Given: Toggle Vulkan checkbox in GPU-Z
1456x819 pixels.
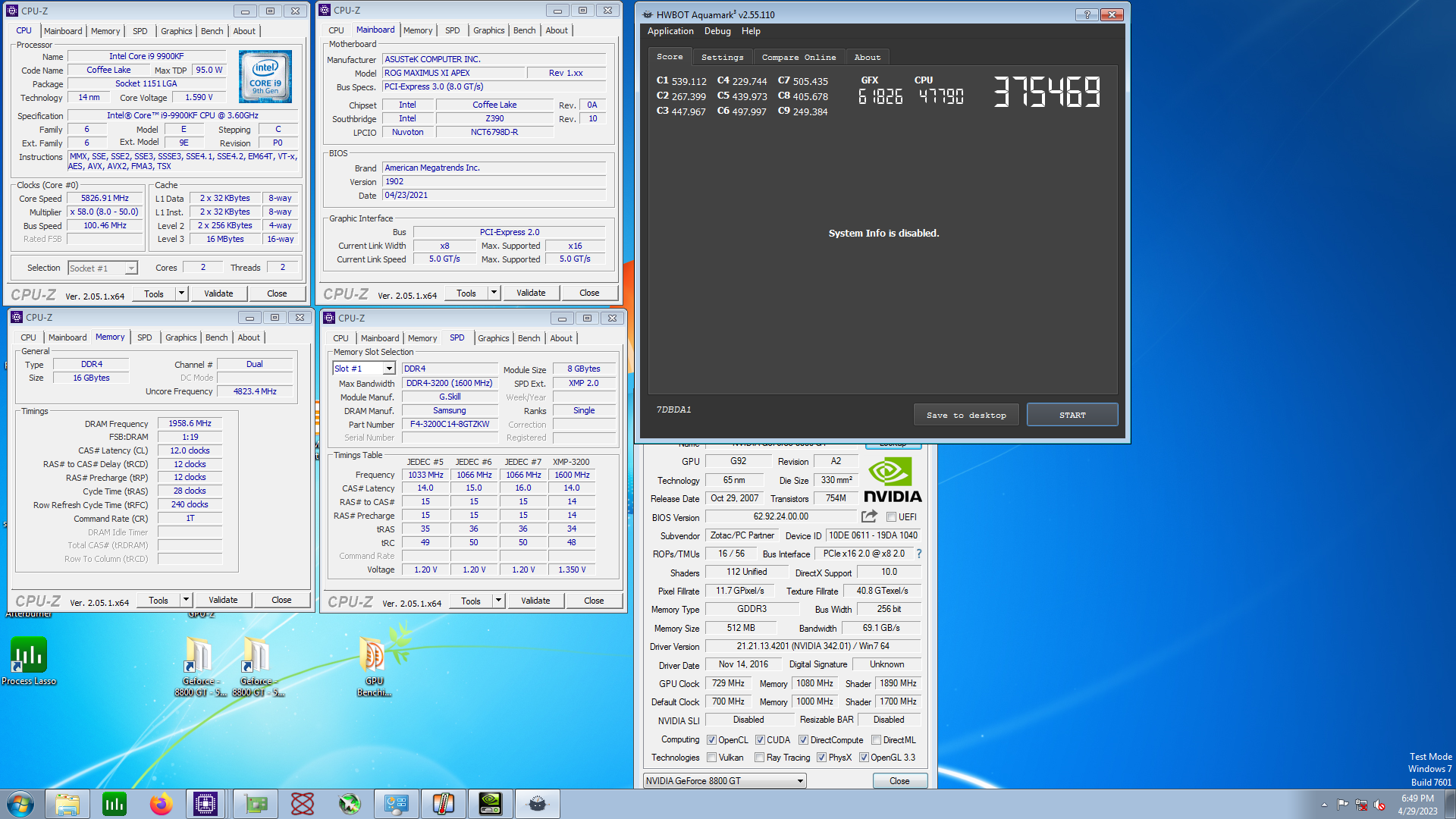Looking at the screenshot, I should point(711,758).
